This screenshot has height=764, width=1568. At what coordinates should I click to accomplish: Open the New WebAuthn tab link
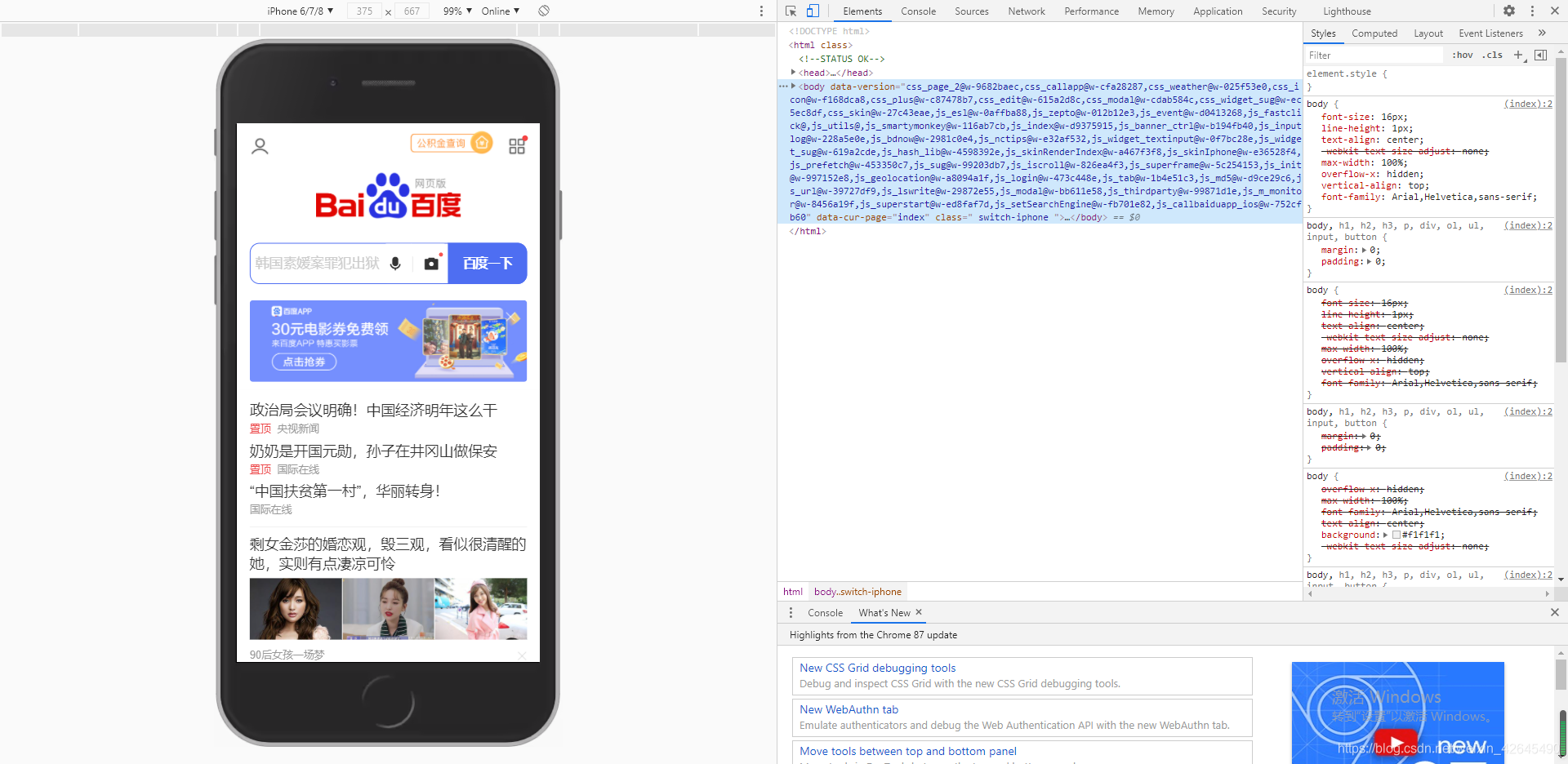[x=849, y=709]
